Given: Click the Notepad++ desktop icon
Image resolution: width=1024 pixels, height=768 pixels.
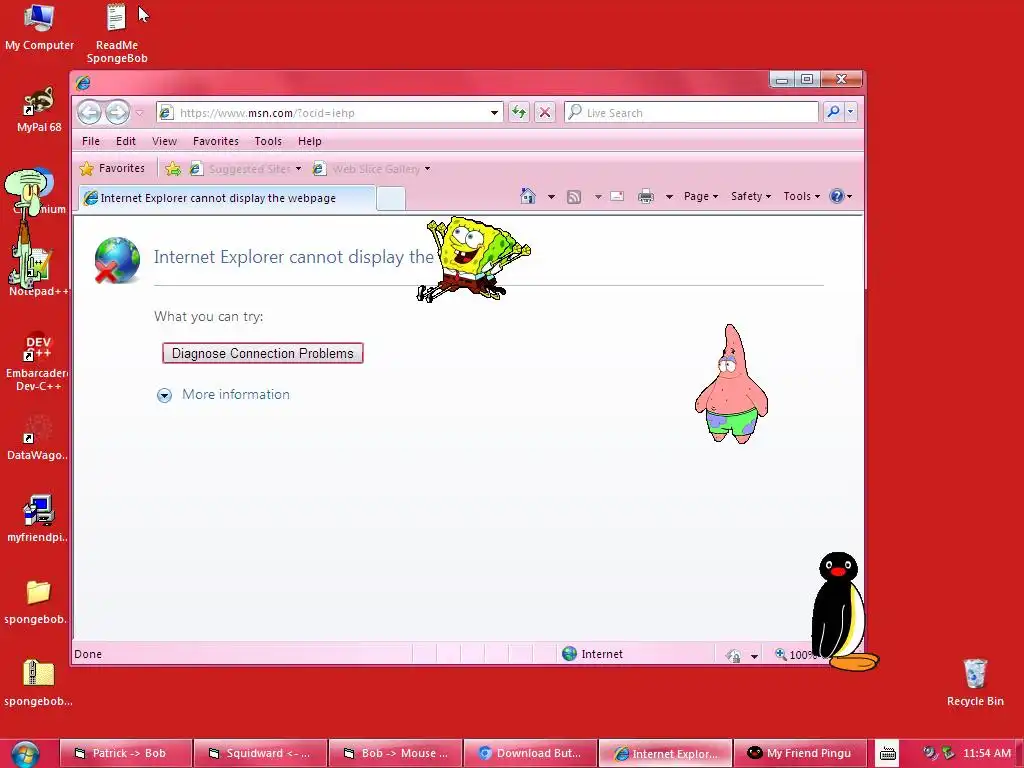Looking at the screenshot, I should pyautogui.click(x=38, y=271).
